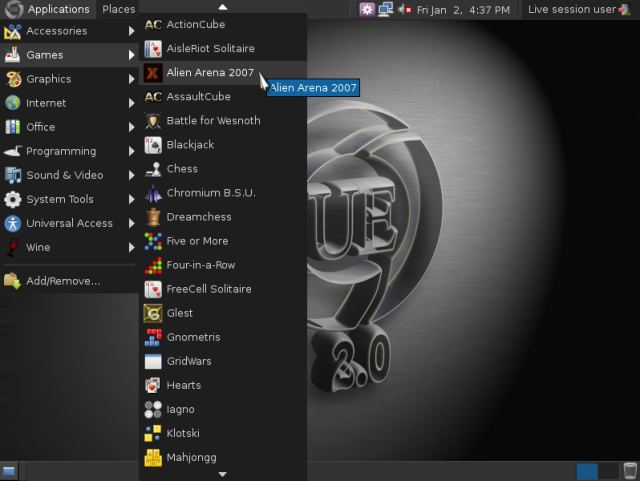Image resolution: width=640 pixels, height=481 pixels.
Task: Expand System Tools submenu arrow
Action: pos(131,199)
